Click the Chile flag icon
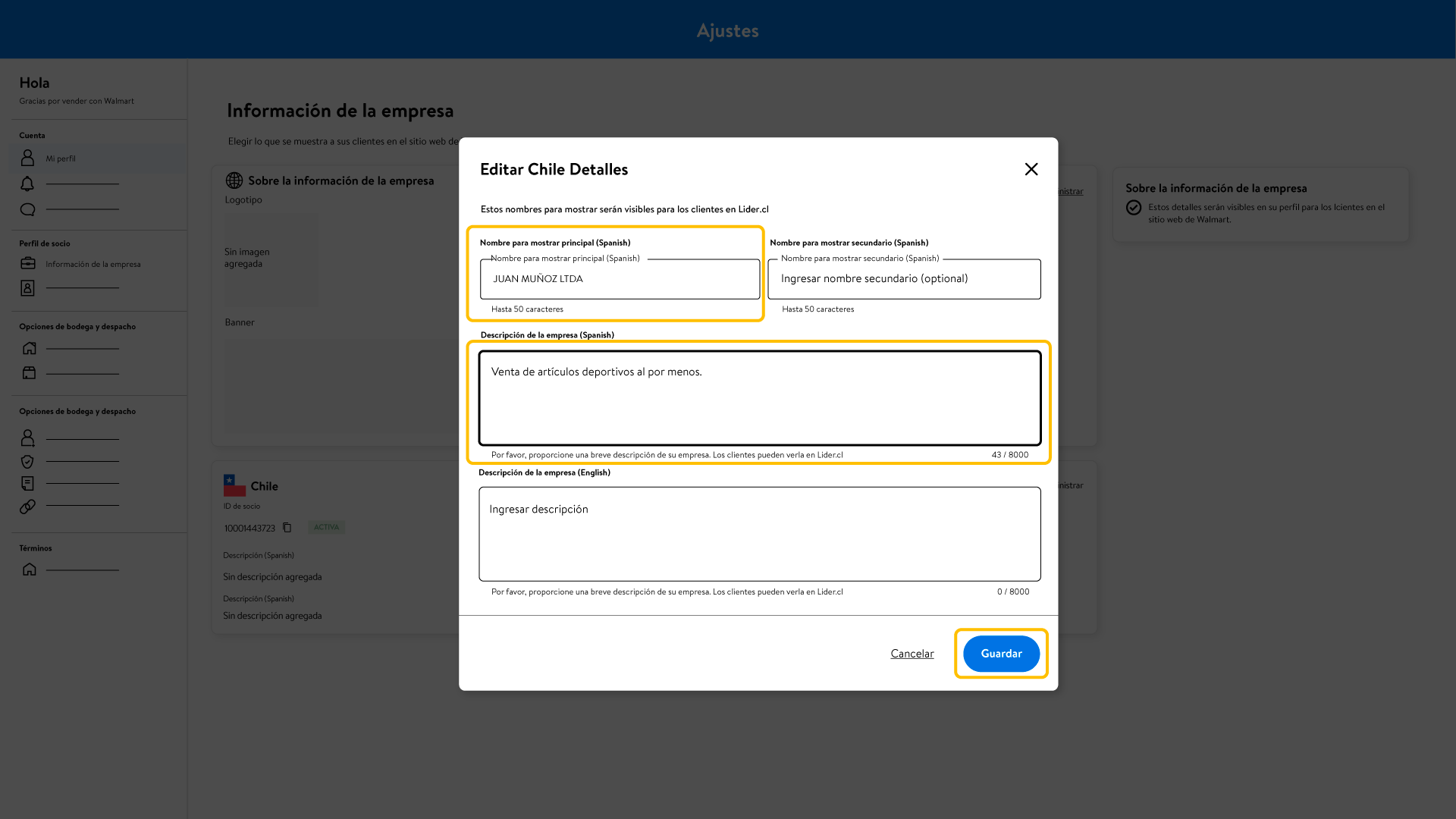The image size is (1456, 819). pos(234,485)
